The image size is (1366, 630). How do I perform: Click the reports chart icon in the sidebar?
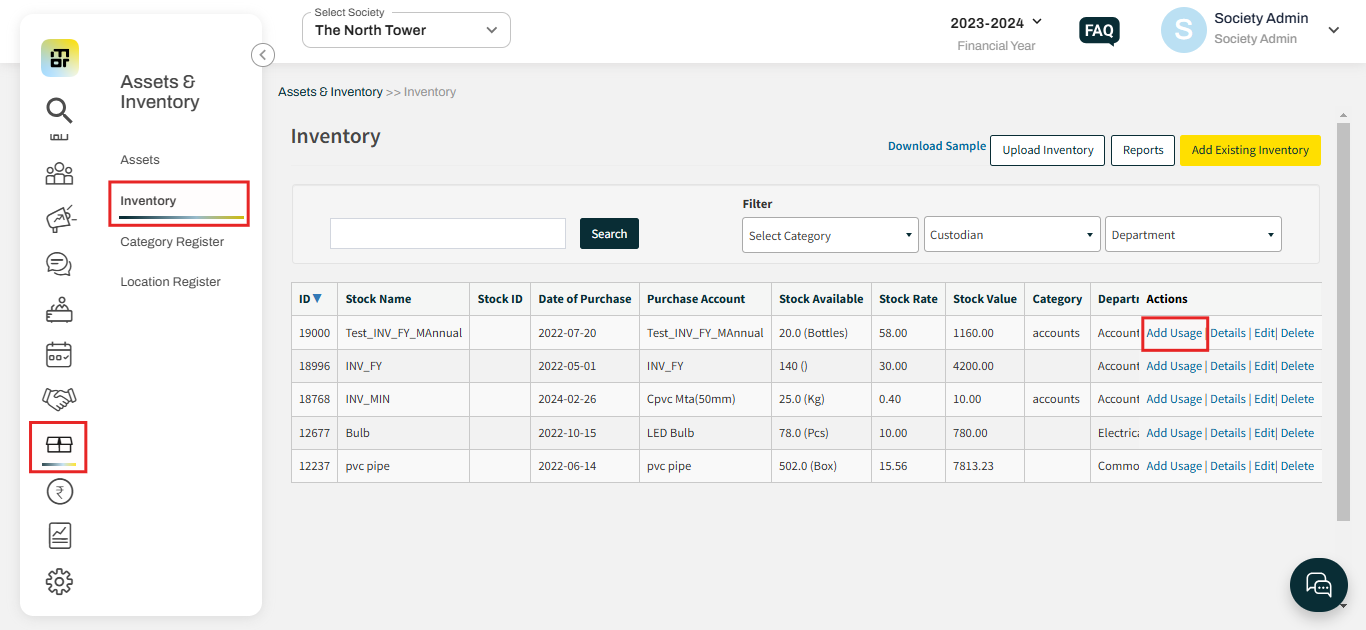pos(59,535)
